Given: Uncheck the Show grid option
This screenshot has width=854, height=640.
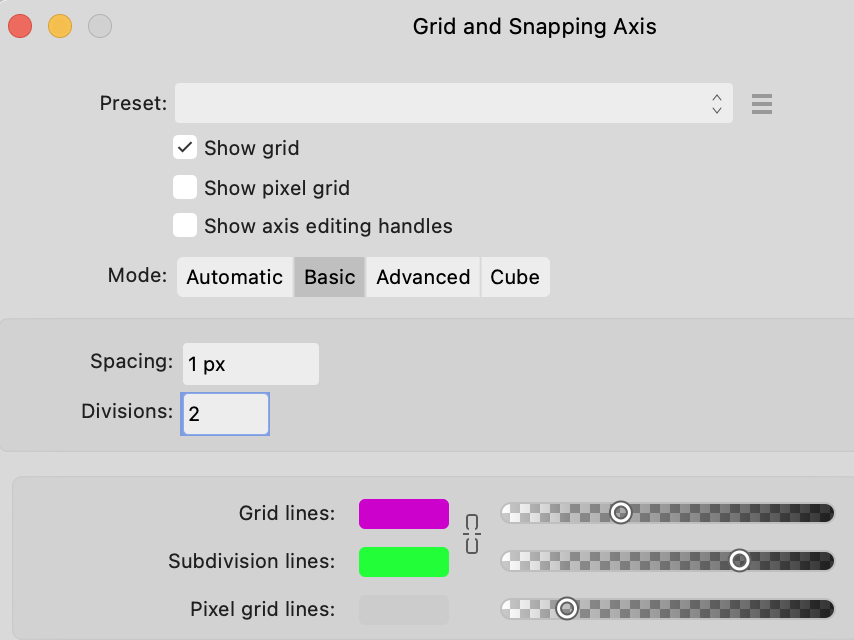Looking at the screenshot, I should coord(184,147).
